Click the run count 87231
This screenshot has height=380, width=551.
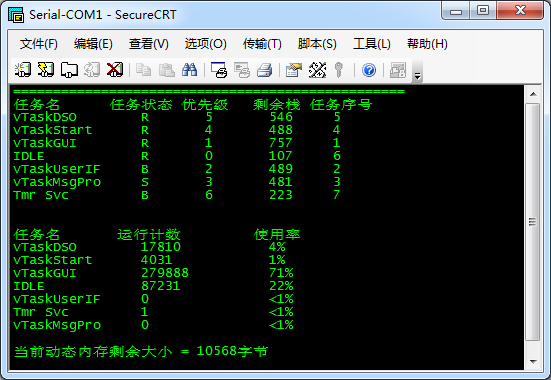pos(161,286)
